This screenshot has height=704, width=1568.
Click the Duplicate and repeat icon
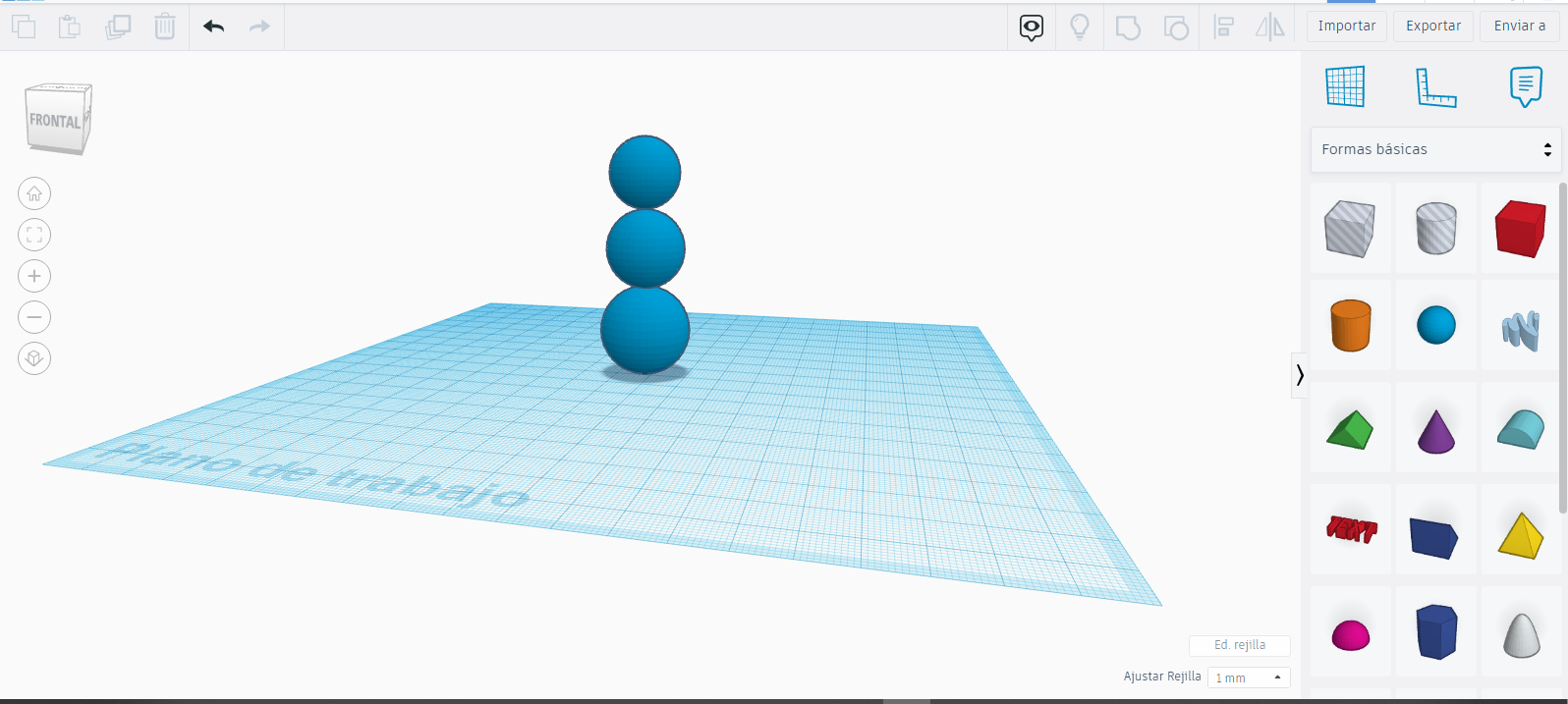point(118,27)
